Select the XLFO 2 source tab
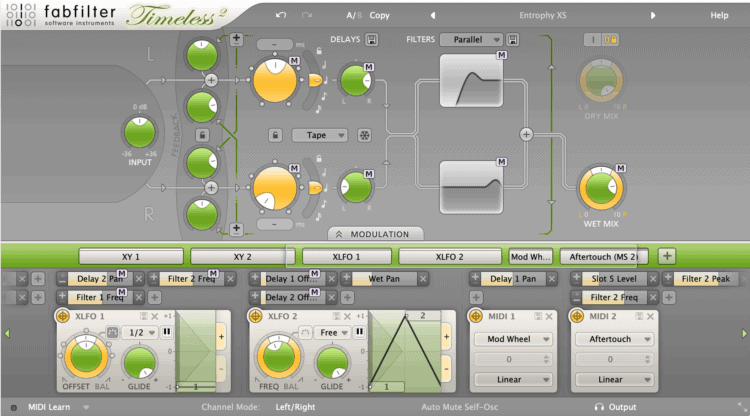 tap(450, 257)
